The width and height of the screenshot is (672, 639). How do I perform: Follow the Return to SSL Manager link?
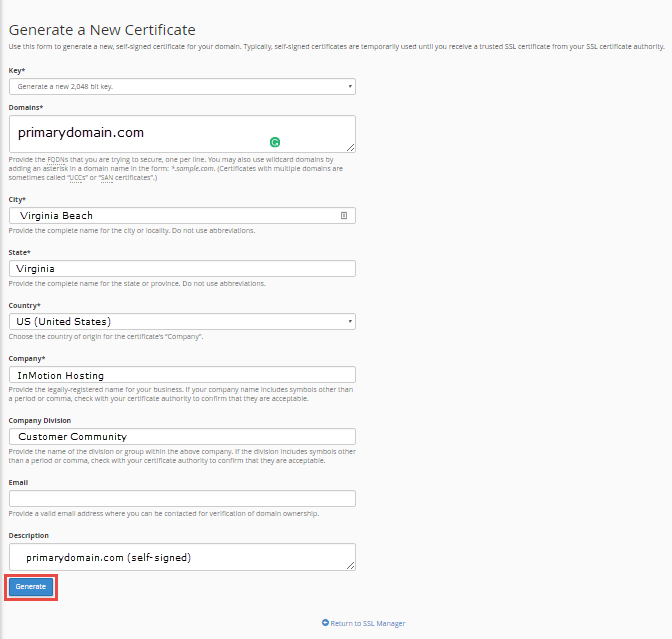tap(368, 623)
